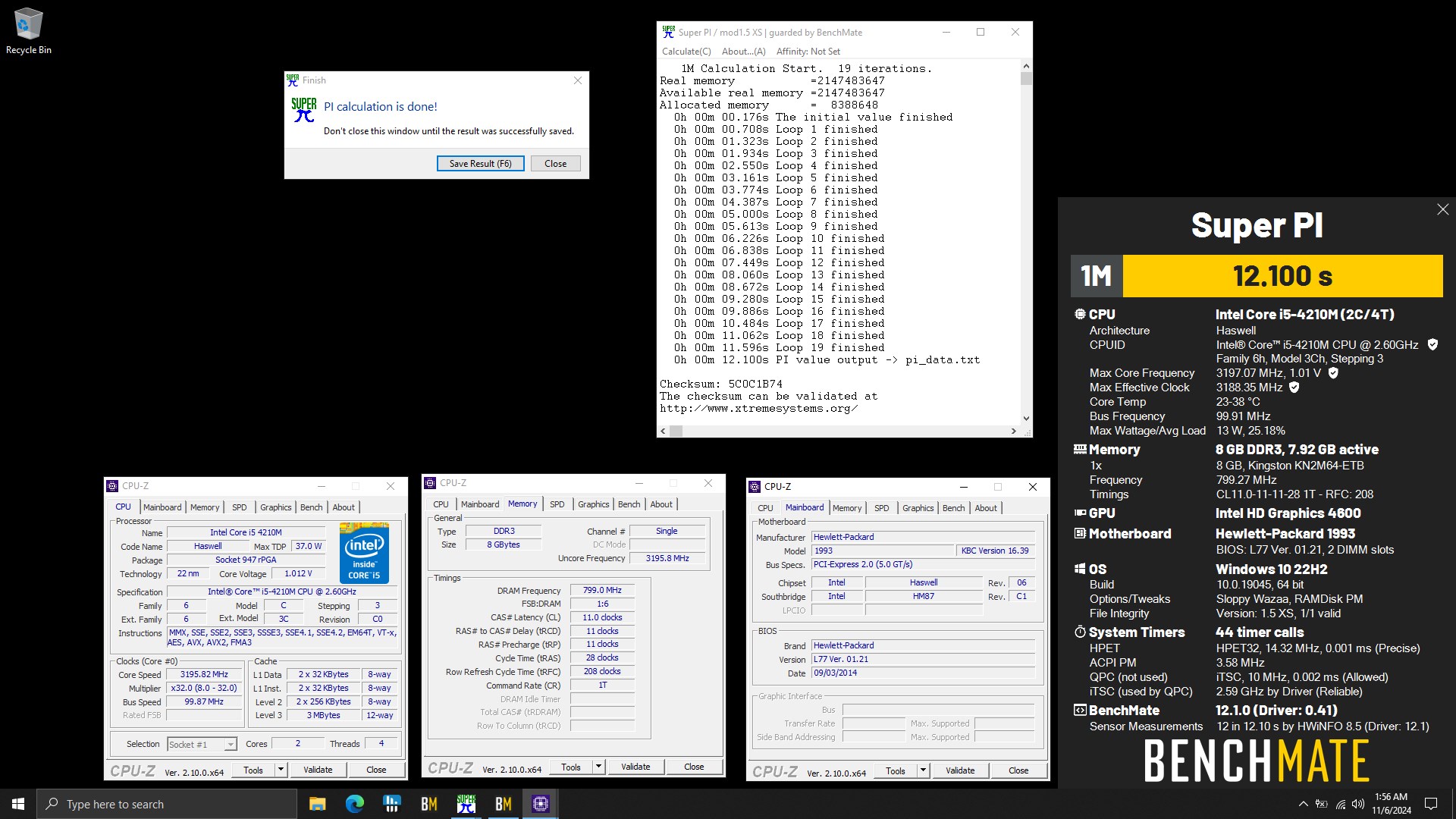The height and width of the screenshot is (819, 1456).
Task: Close the BenchMate Super PI result panel
Action: [1442, 209]
